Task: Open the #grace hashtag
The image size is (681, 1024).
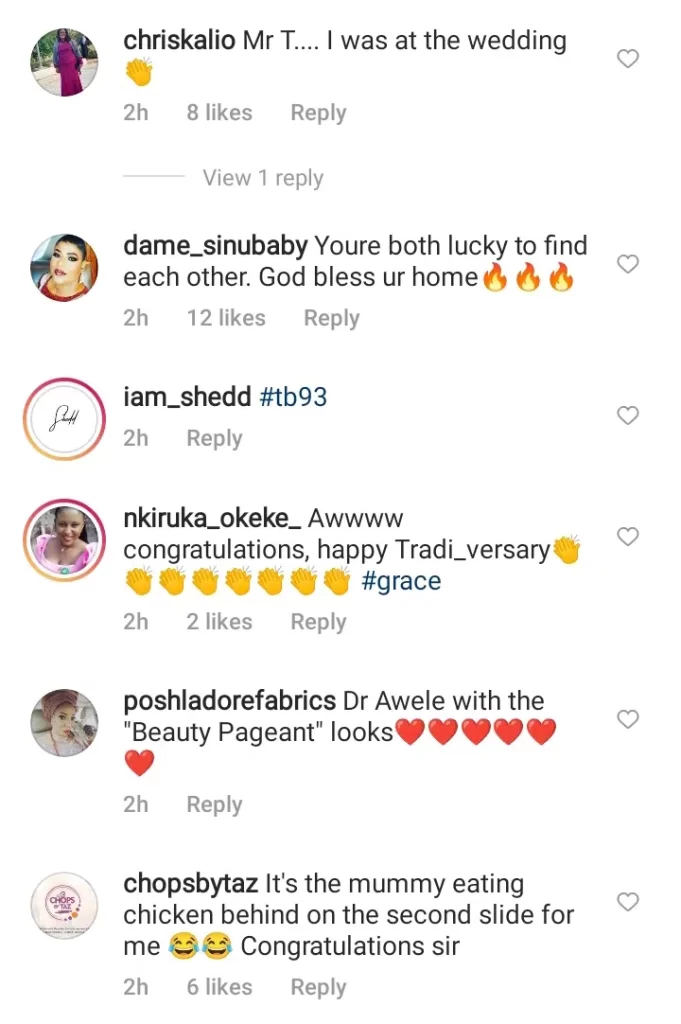Action: (400, 581)
